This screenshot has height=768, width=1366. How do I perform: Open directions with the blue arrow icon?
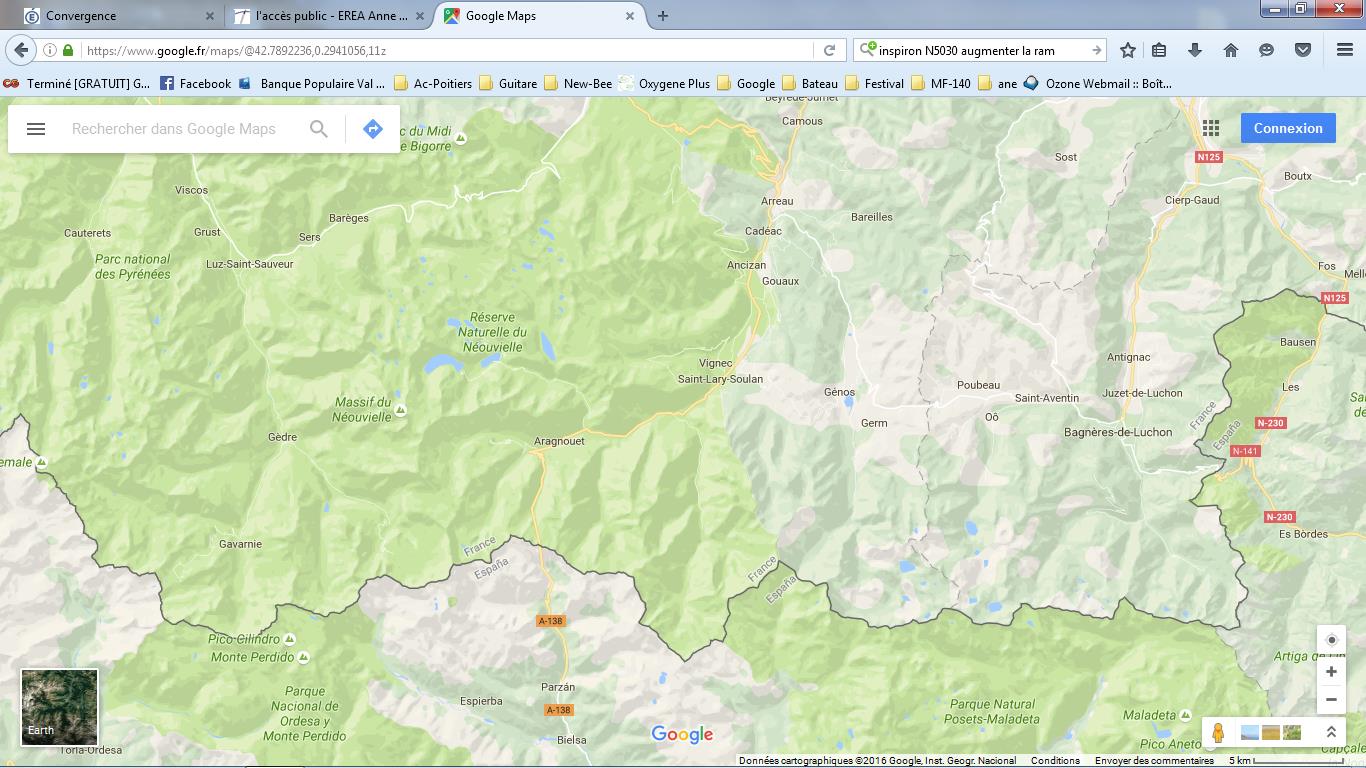(x=373, y=129)
